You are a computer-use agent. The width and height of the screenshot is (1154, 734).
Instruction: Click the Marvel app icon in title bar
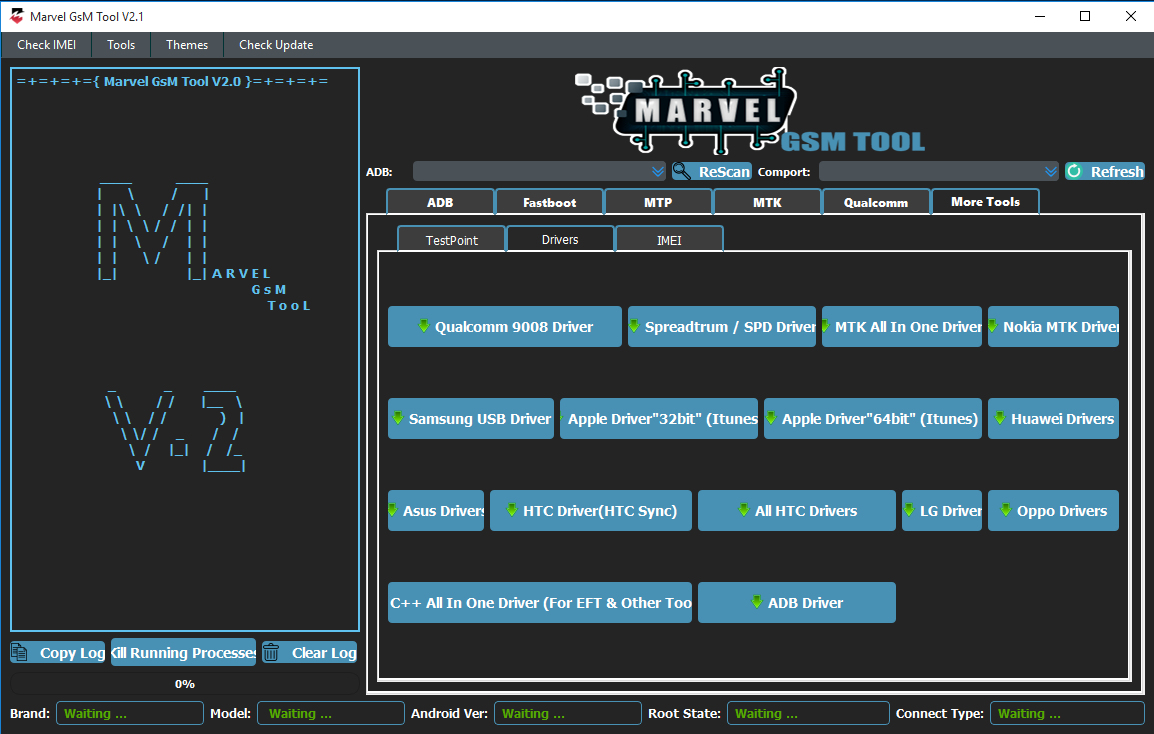point(16,15)
